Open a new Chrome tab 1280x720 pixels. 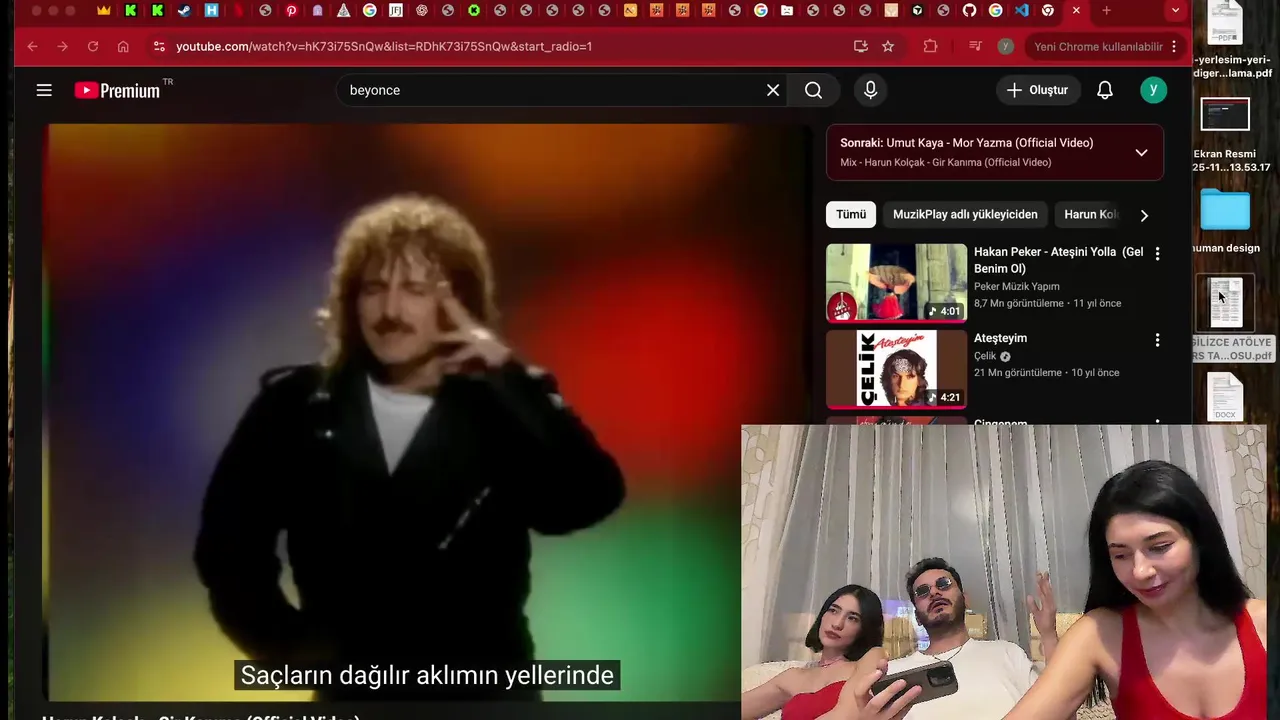click(x=1106, y=10)
